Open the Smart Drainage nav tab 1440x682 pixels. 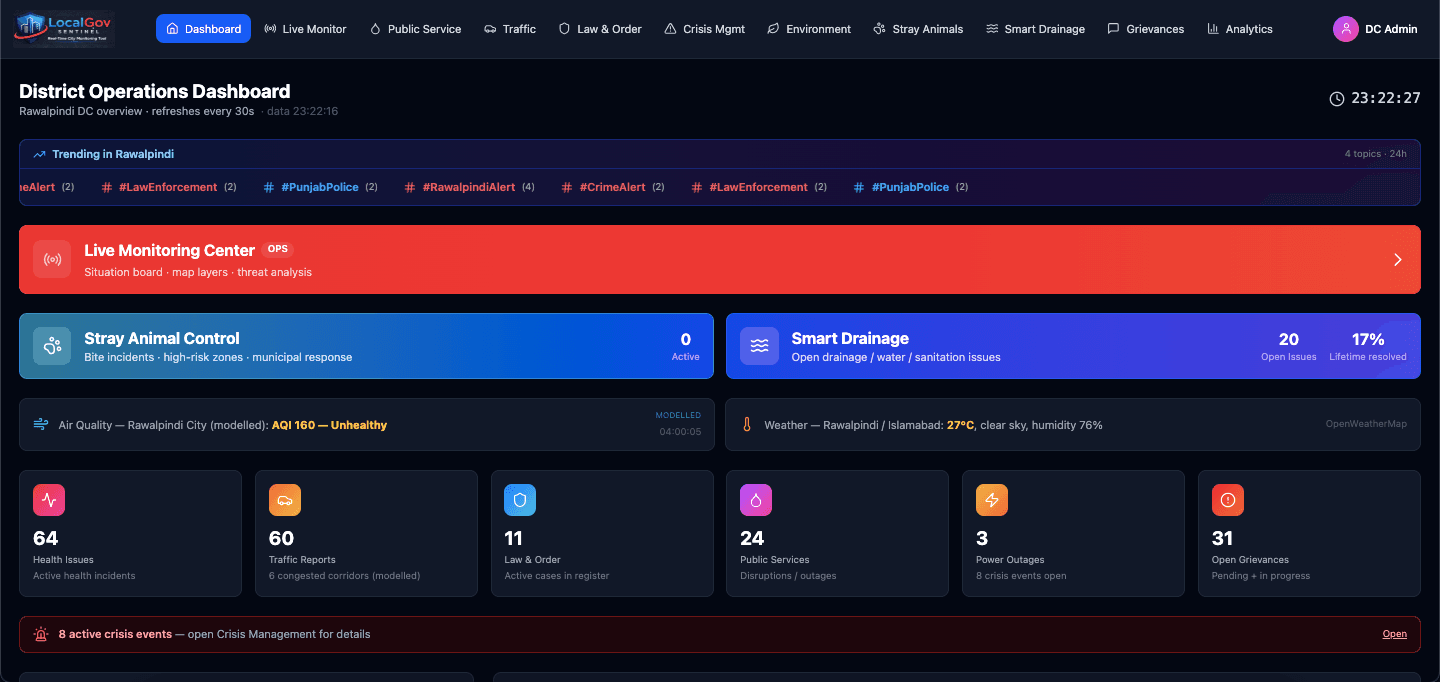pyautogui.click(x=1035, y=29)
